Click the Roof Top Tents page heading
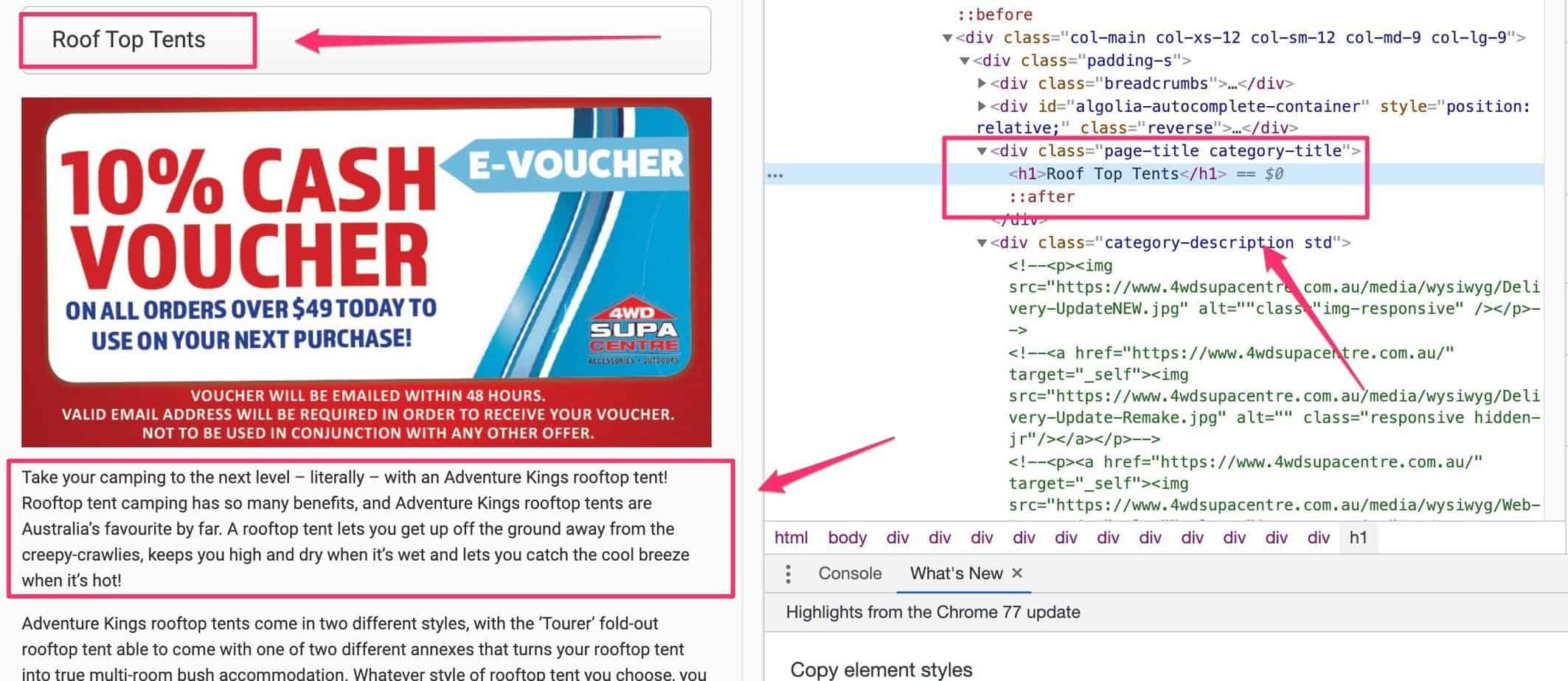1568x681 pixels. coord(128,40)
